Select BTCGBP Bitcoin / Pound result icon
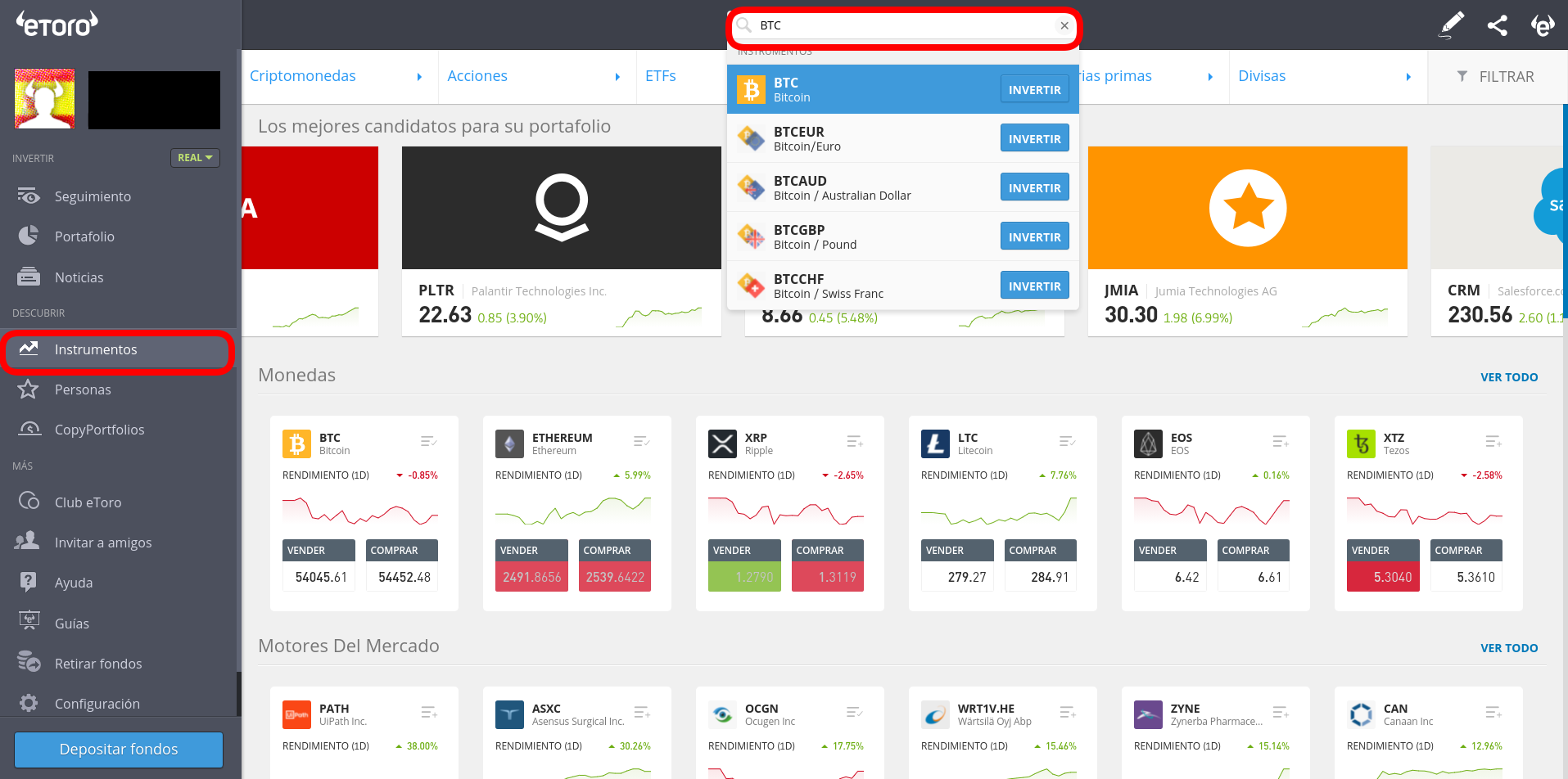The width and height of the screenshot is (1568, 779). (x=751, y=236)
